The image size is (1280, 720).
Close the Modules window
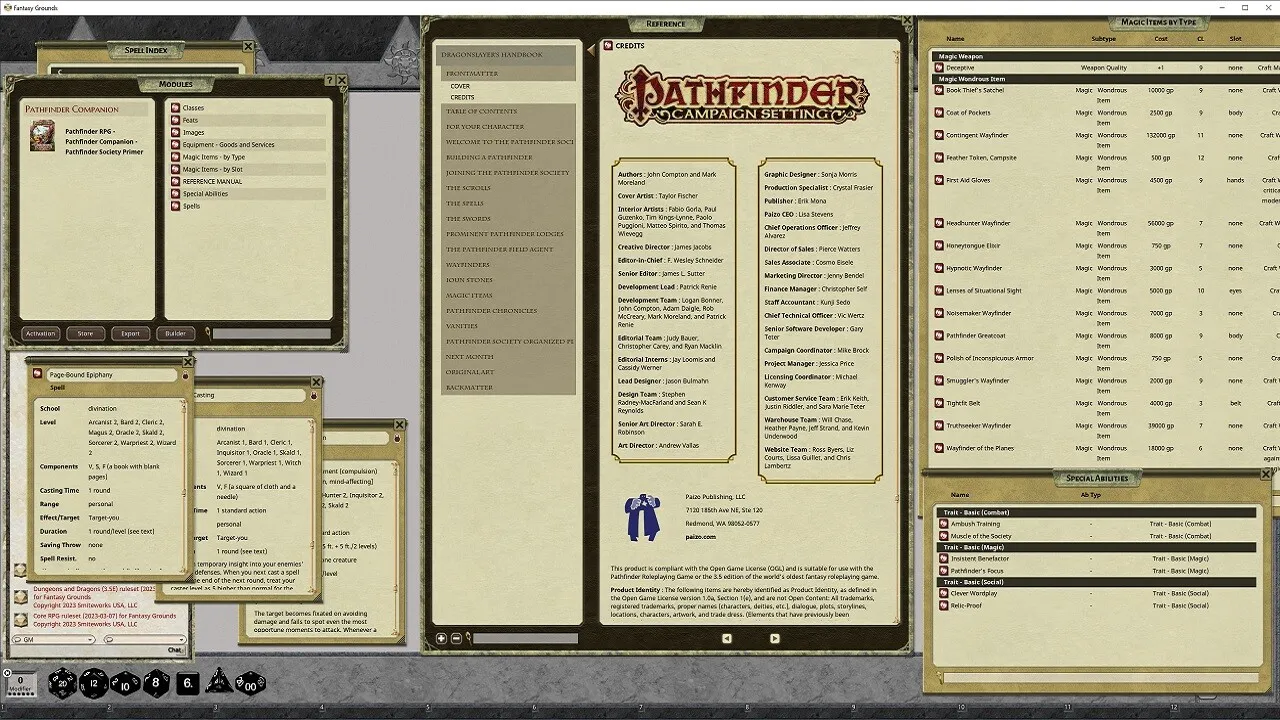point(341,81)
